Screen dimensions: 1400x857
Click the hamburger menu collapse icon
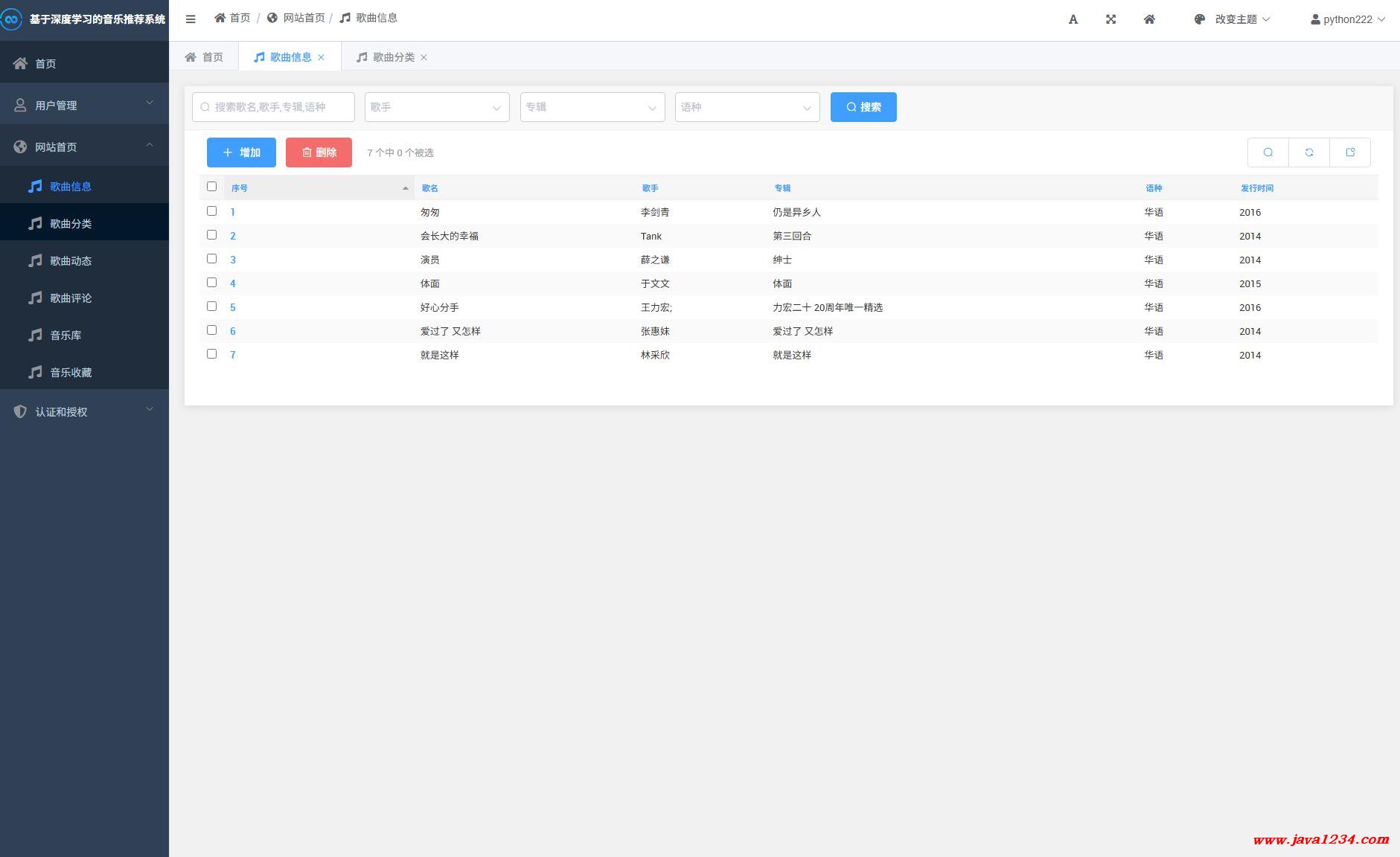(x=191, y=19)
